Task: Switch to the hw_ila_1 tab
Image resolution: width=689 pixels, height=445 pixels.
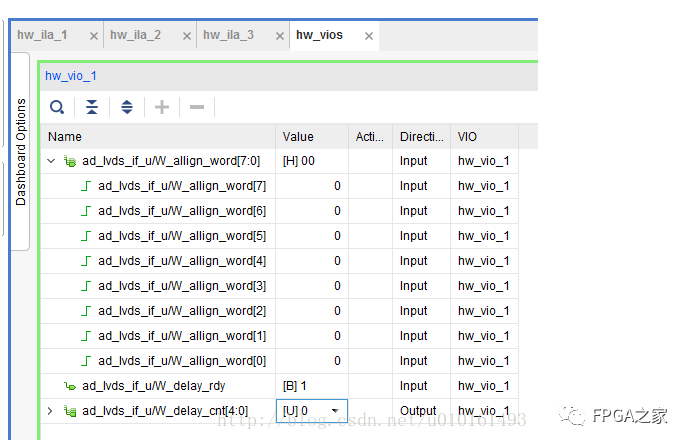Action: coord(43,35)
